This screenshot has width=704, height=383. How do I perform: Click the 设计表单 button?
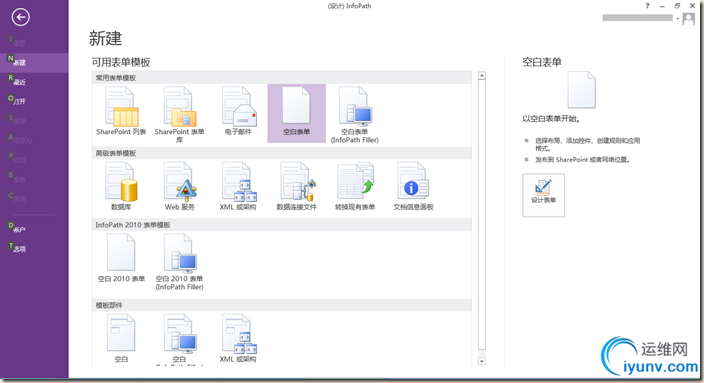543,195
